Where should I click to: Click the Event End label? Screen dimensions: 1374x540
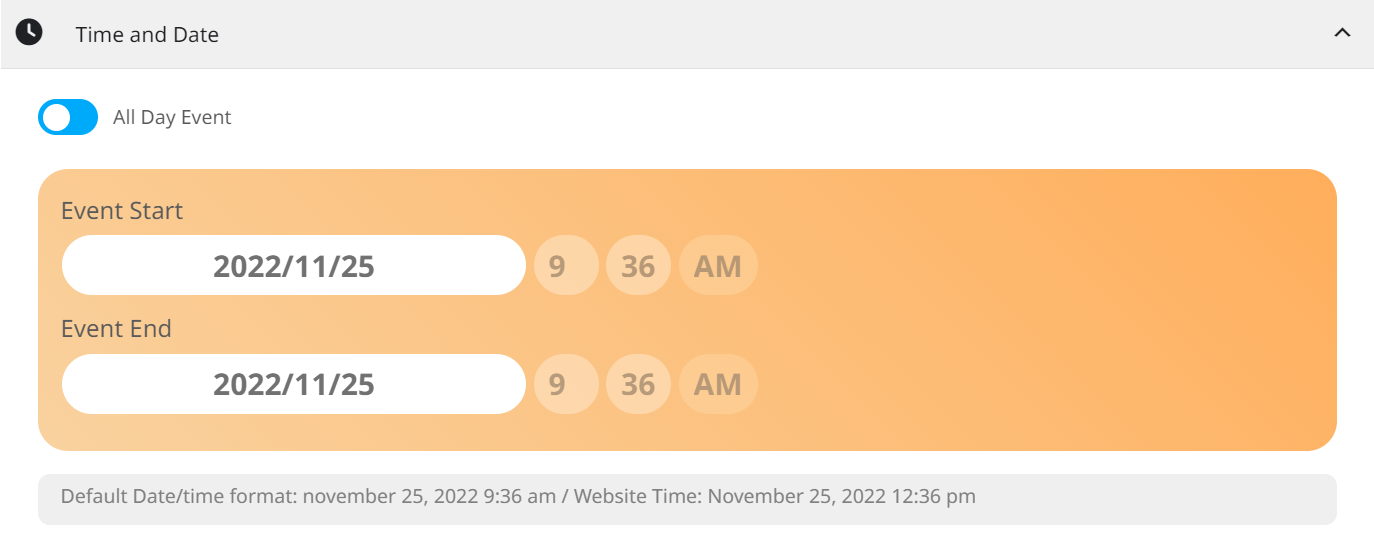click(x=116, y=329)
